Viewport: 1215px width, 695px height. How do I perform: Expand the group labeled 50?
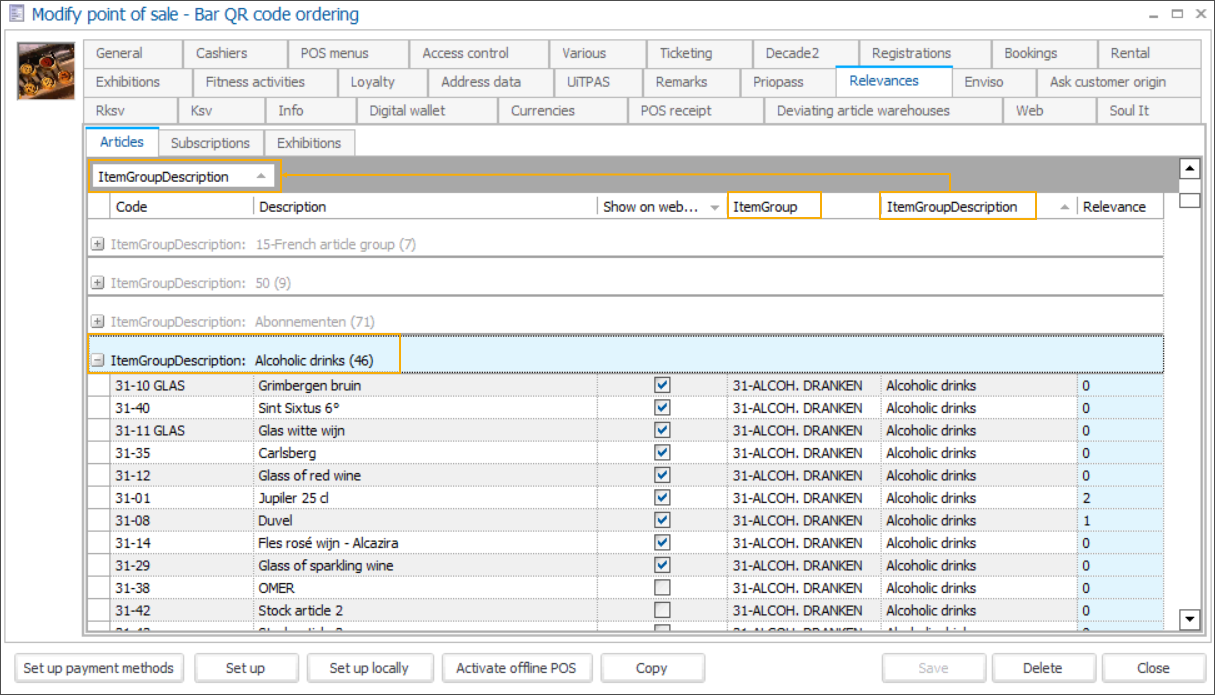tap(97, 283)
